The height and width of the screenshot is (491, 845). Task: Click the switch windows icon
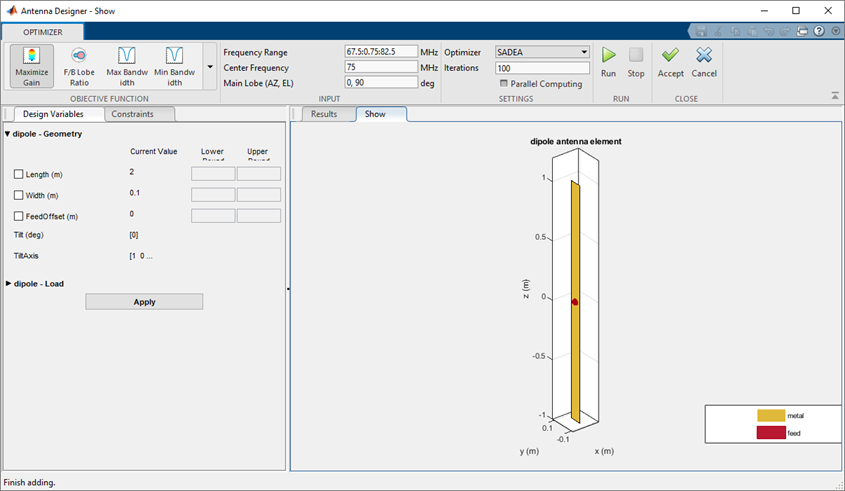802,31
